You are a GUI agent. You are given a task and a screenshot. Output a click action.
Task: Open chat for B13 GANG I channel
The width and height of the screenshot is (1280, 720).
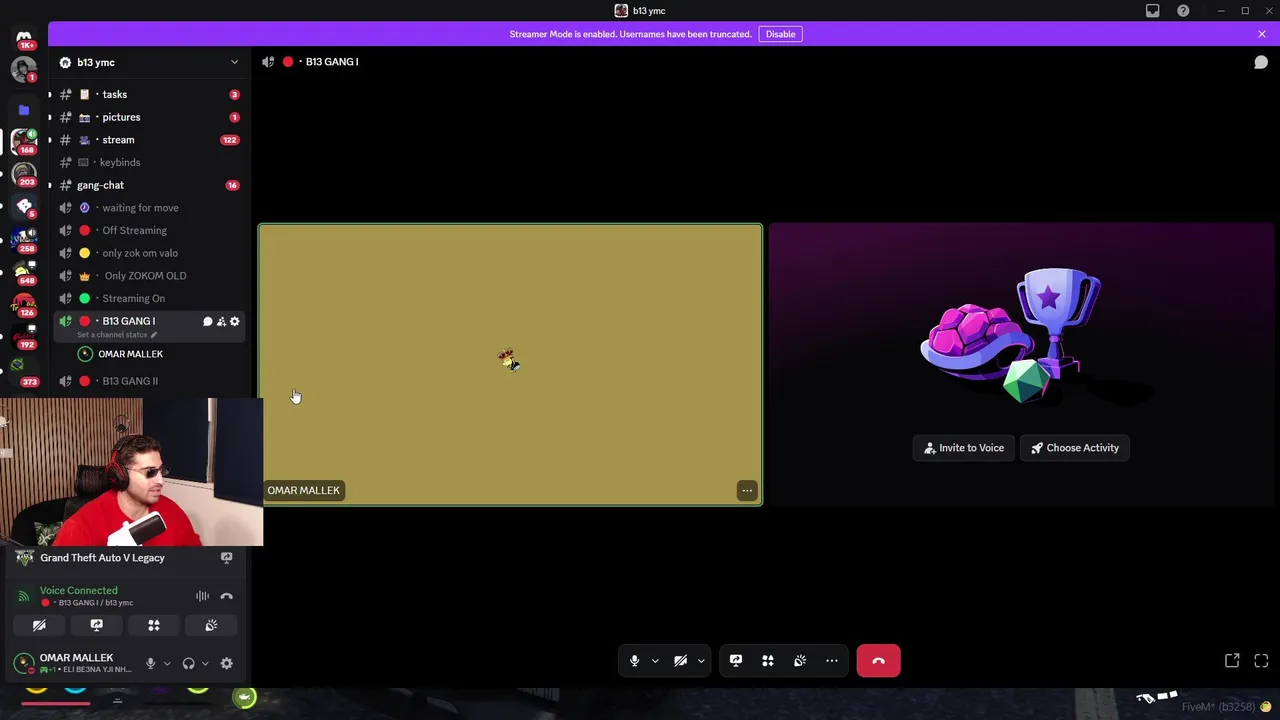pyautogui.click(x=208, y=321)
